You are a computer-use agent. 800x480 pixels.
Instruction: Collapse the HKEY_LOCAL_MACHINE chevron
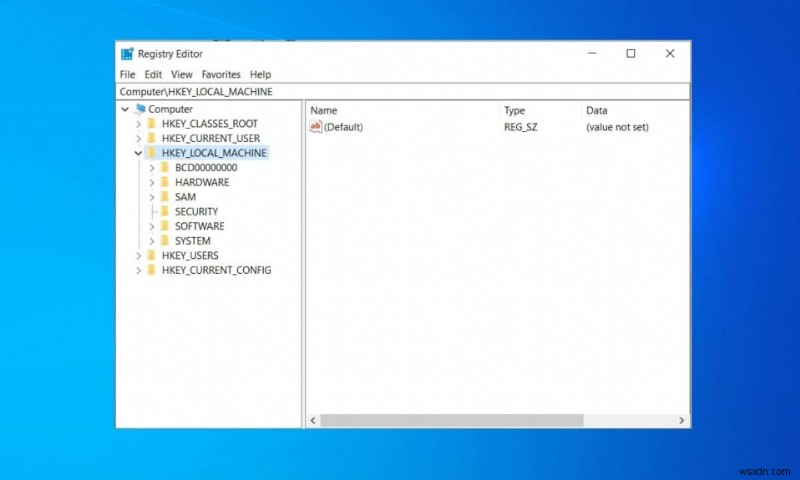(x=138, y=153)
